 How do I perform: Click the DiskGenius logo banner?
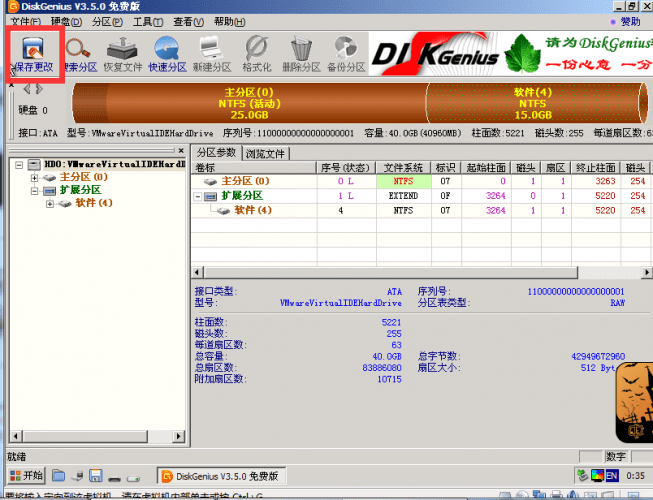[x=511, y=54]
